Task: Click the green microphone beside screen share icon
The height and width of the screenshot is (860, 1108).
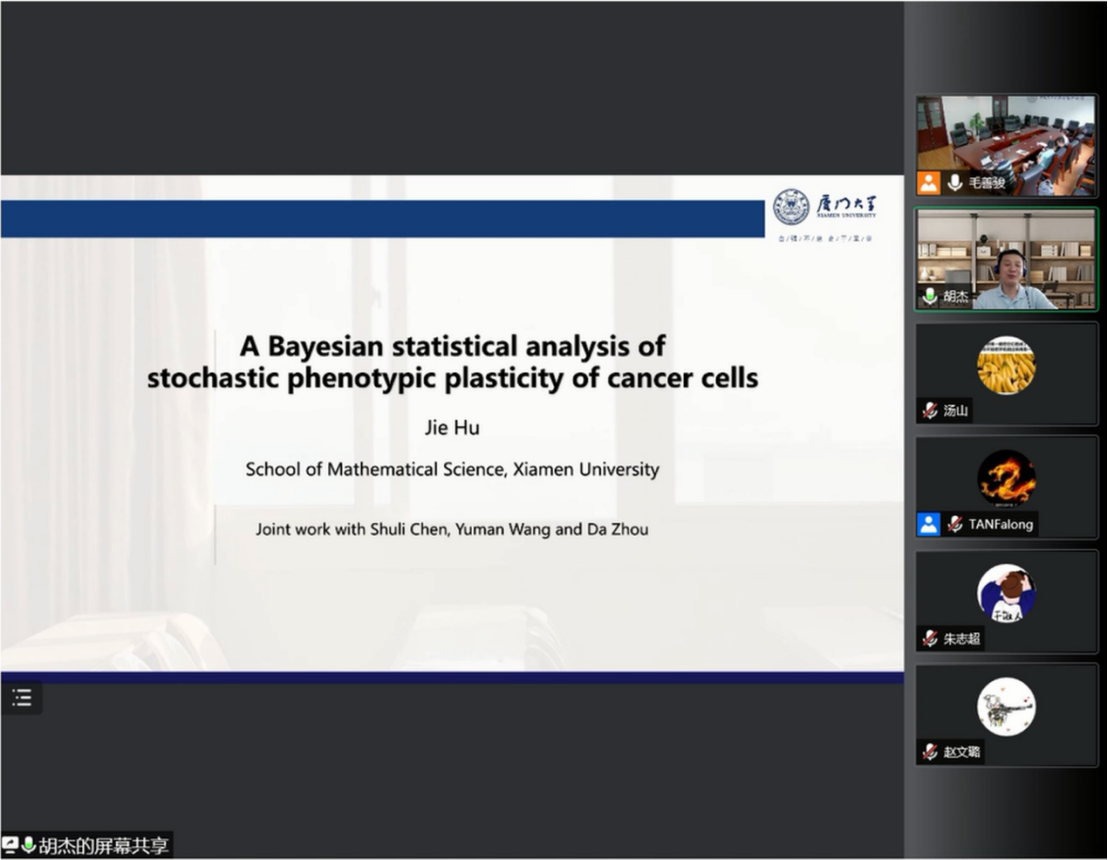Action: pos(28,846)
